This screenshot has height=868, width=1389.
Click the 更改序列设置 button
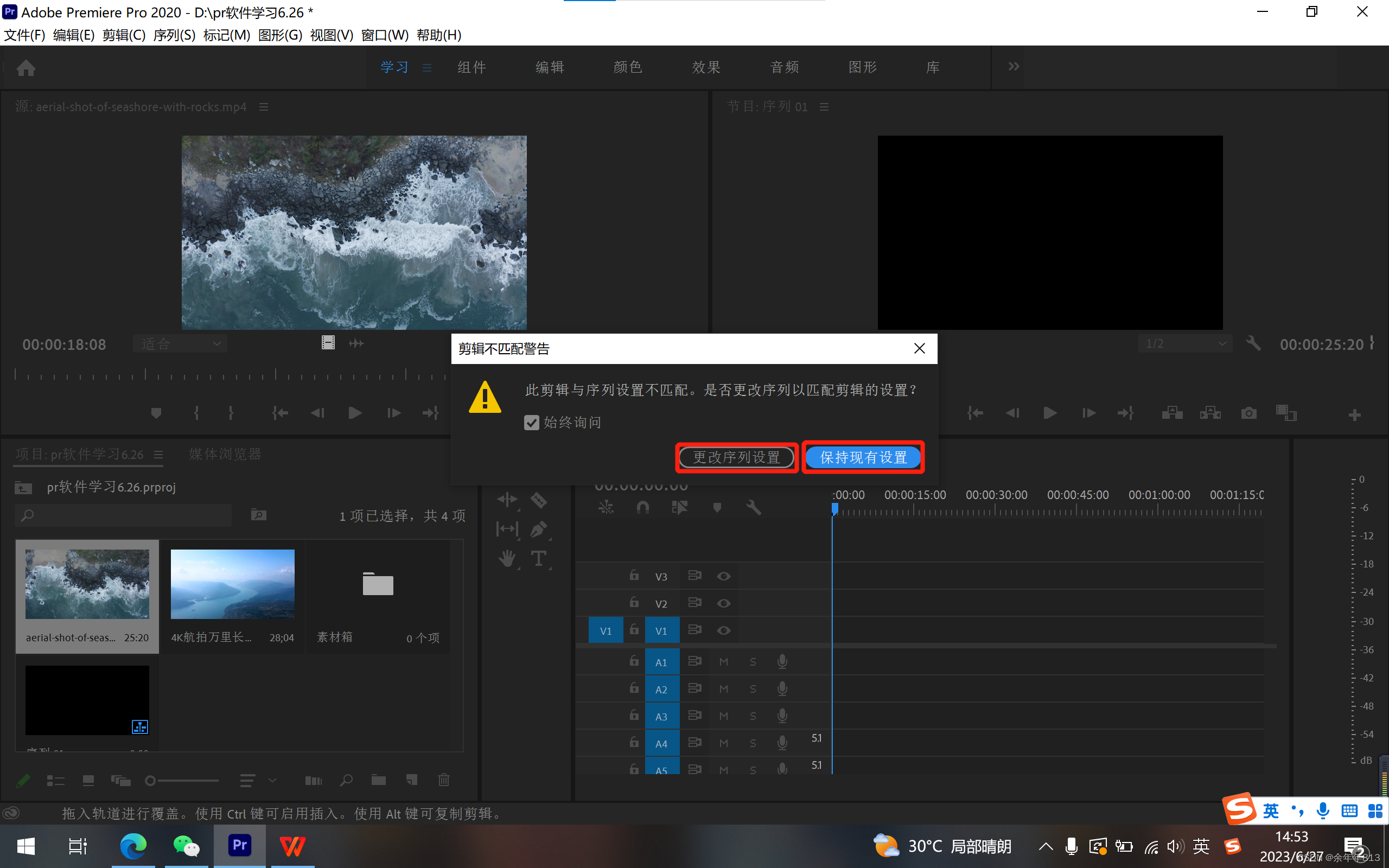pyautogui.click(x=736, y=457)
